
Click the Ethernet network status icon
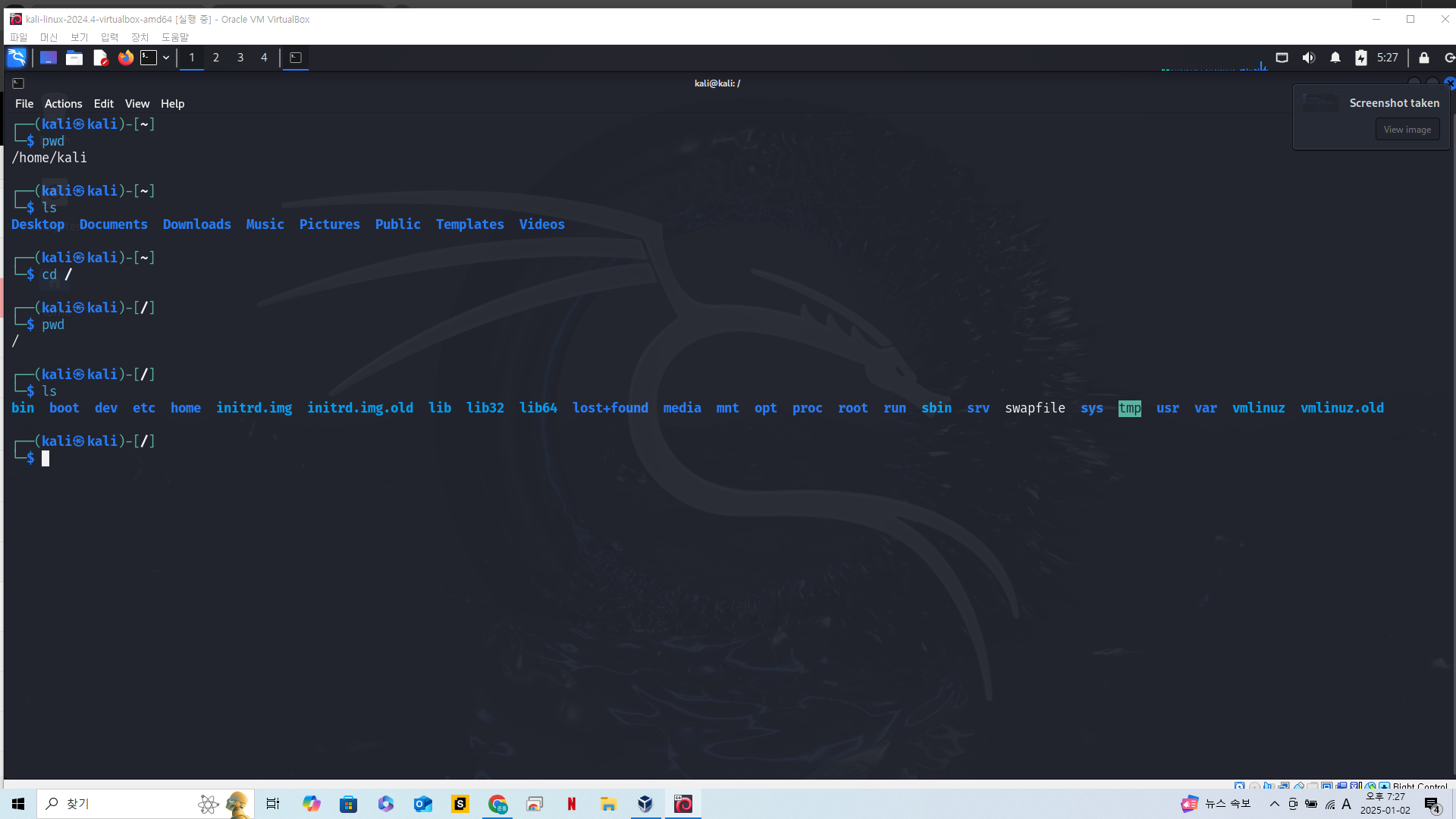[1282, 58]
